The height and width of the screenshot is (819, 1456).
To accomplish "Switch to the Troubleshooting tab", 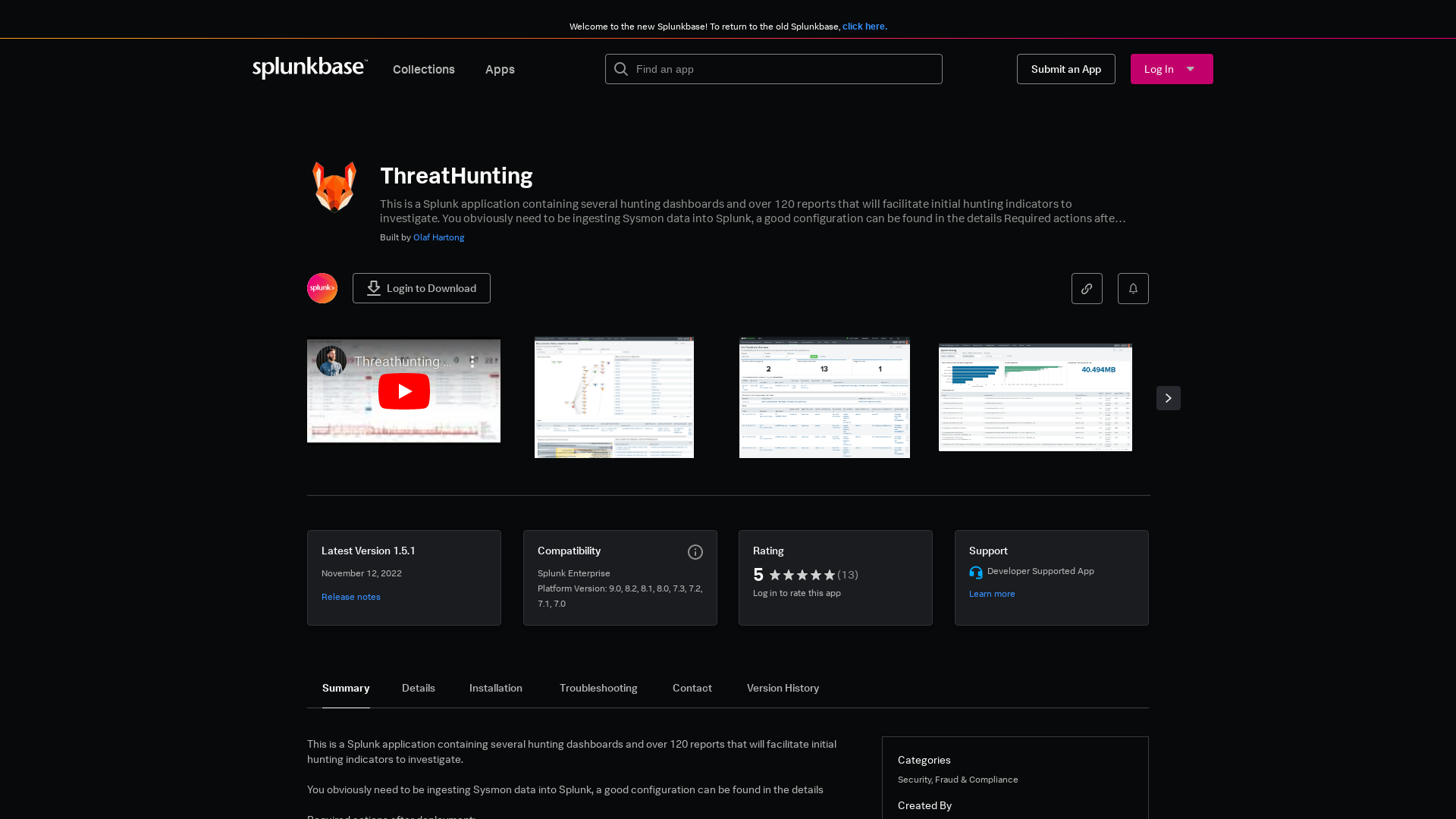I will [598, 688].
